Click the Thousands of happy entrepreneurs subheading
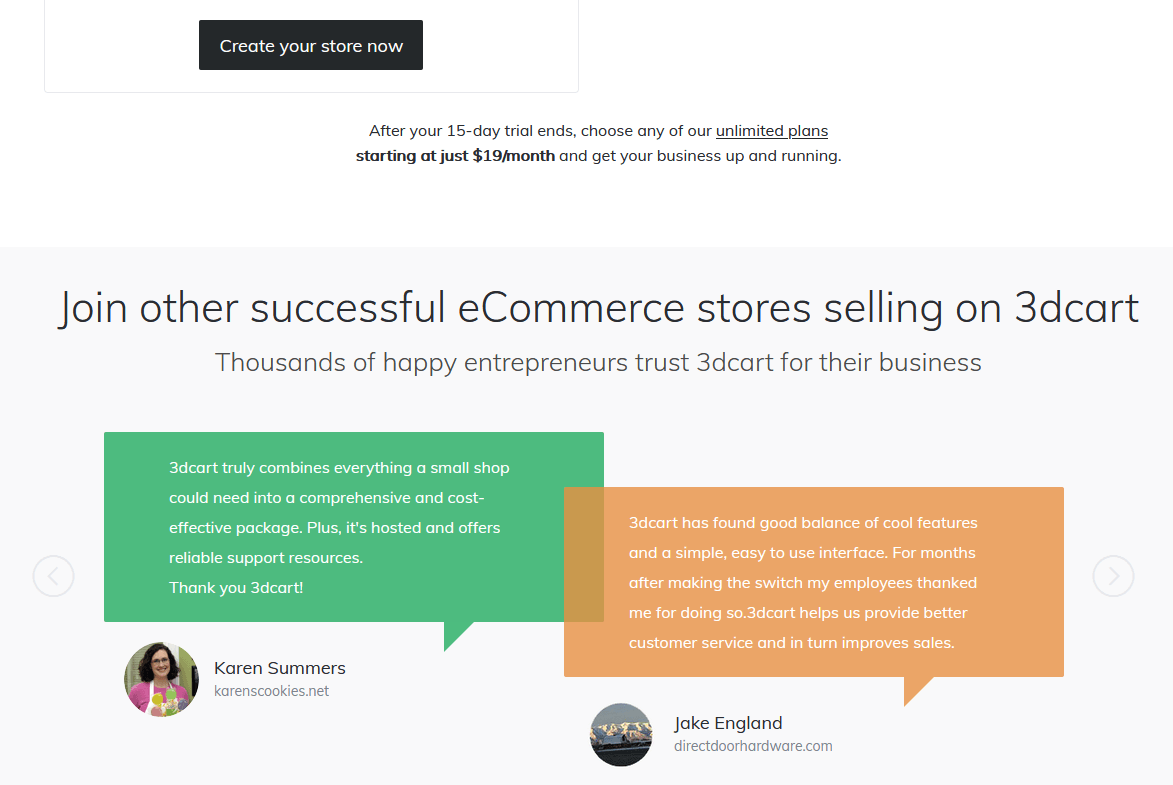Viewport: 1173px width, 785px height. coord(598,362)
